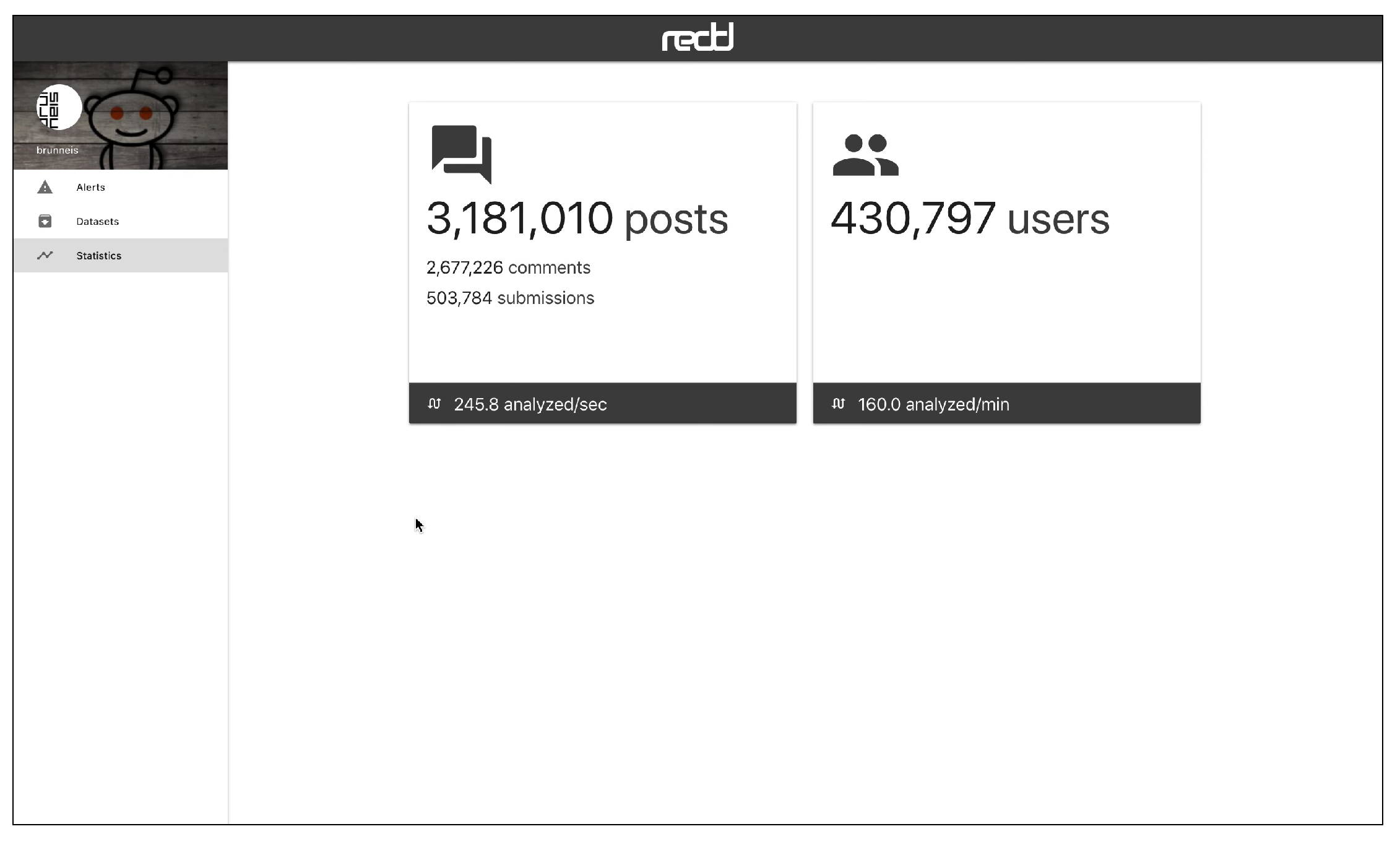
Task: Click the Alerts warning triangle icon
Action: [45, 187]
